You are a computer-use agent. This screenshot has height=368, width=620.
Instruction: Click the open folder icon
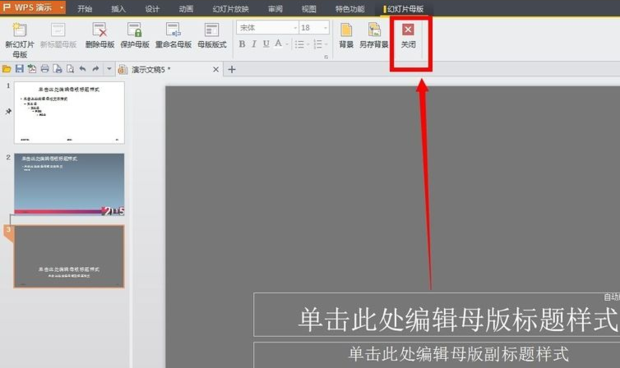pos(6,69)
